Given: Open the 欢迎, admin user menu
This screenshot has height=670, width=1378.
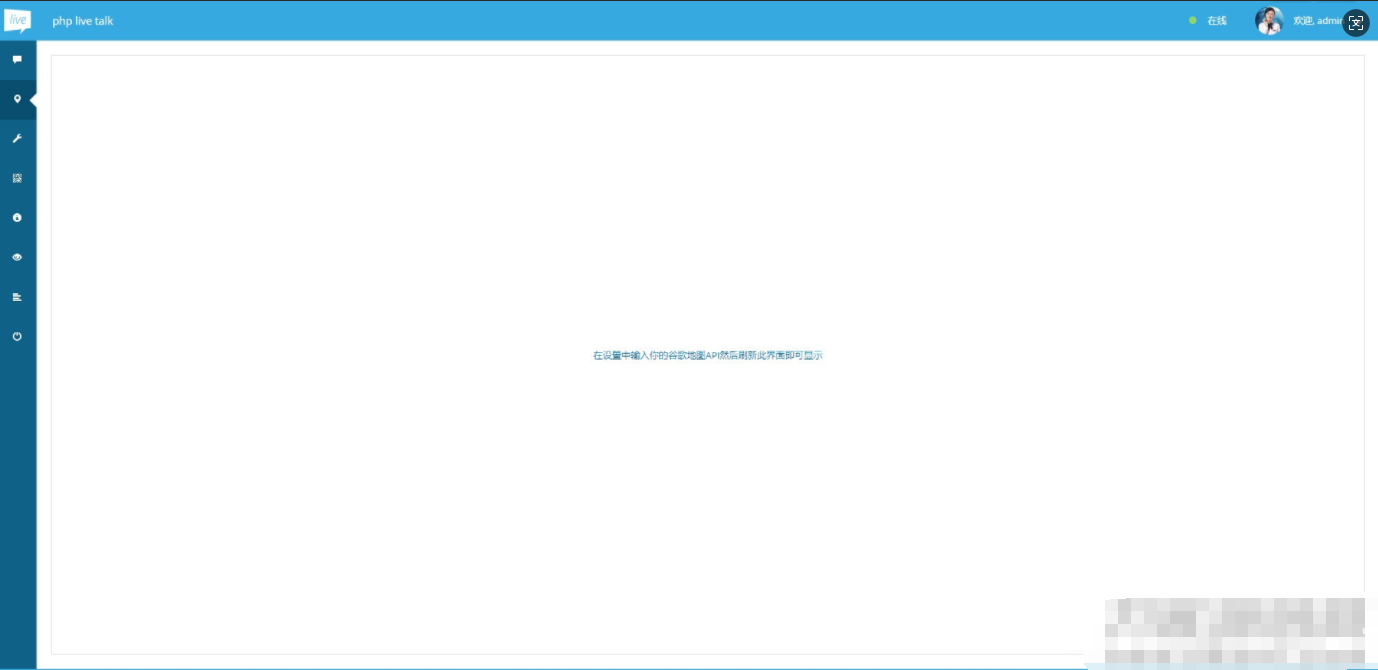Looking at the screenshot, I should point(1315,21).
